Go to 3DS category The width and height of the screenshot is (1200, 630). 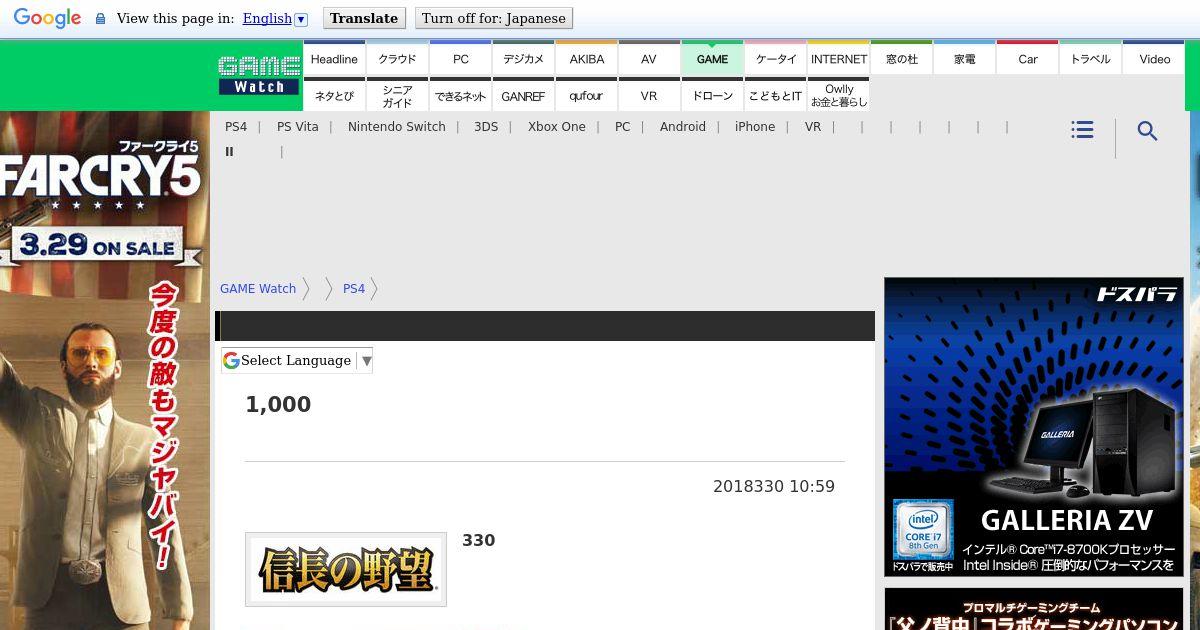(x=486, y=127)
